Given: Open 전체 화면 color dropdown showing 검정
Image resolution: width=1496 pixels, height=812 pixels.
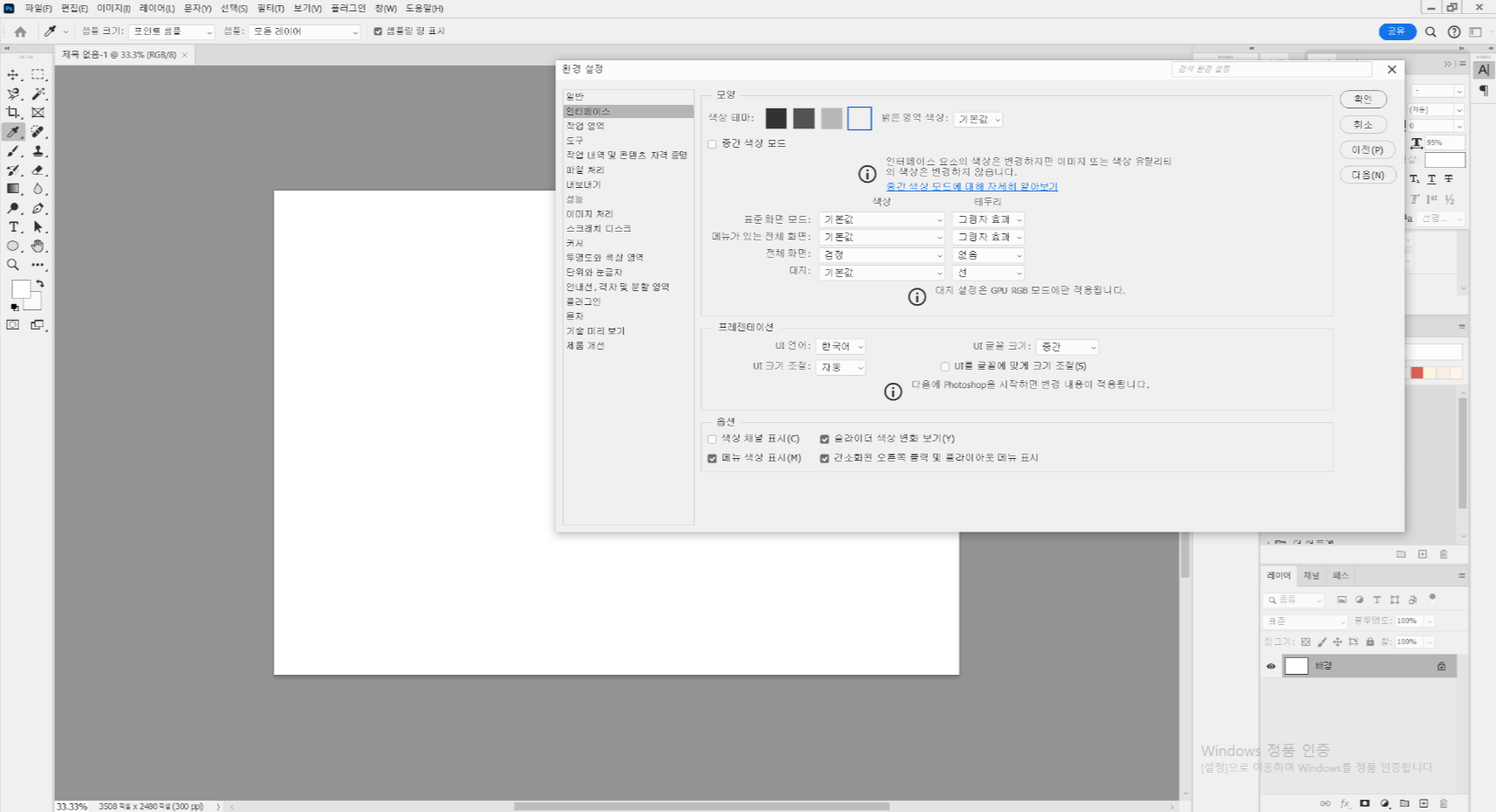Looking at the screenshot, I should pyautogui.click(x=882, y=255).
